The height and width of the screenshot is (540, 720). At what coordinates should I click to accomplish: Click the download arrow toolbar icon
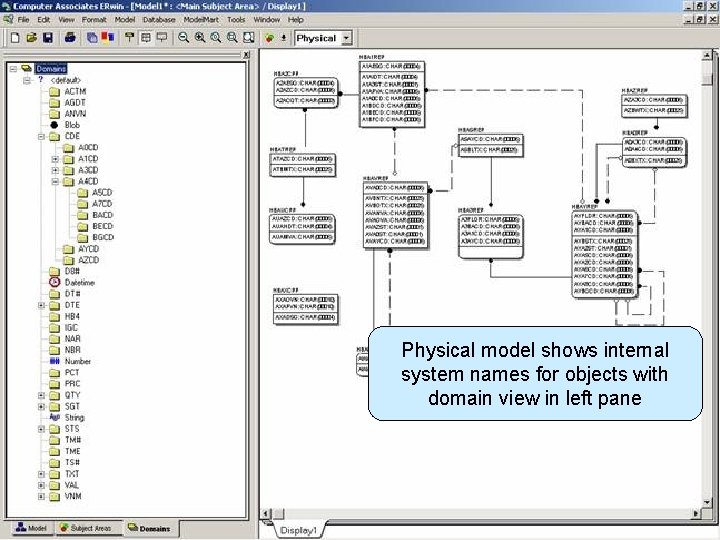coord(284,38)
